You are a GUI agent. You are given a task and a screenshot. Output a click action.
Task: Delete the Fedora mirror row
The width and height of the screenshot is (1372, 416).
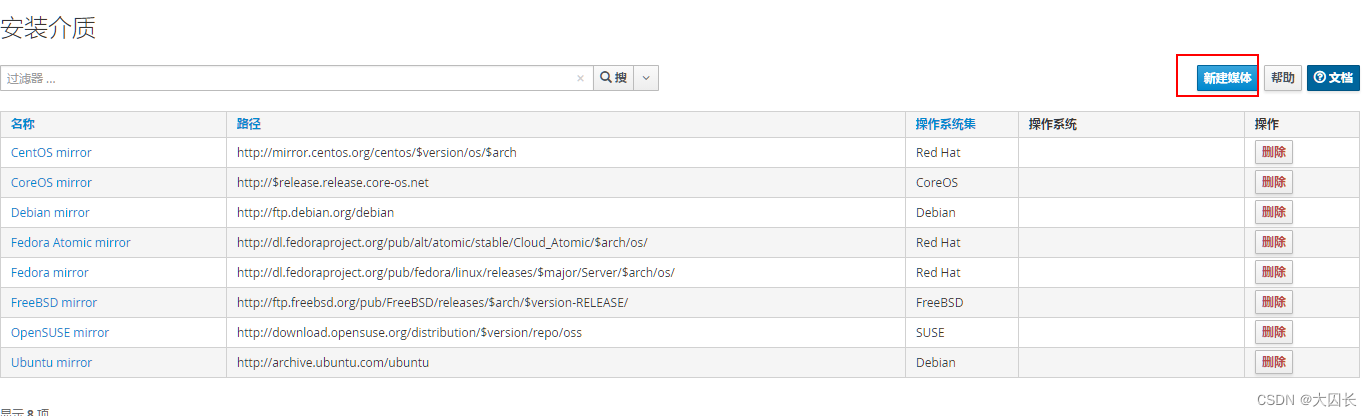point(1274,272)
